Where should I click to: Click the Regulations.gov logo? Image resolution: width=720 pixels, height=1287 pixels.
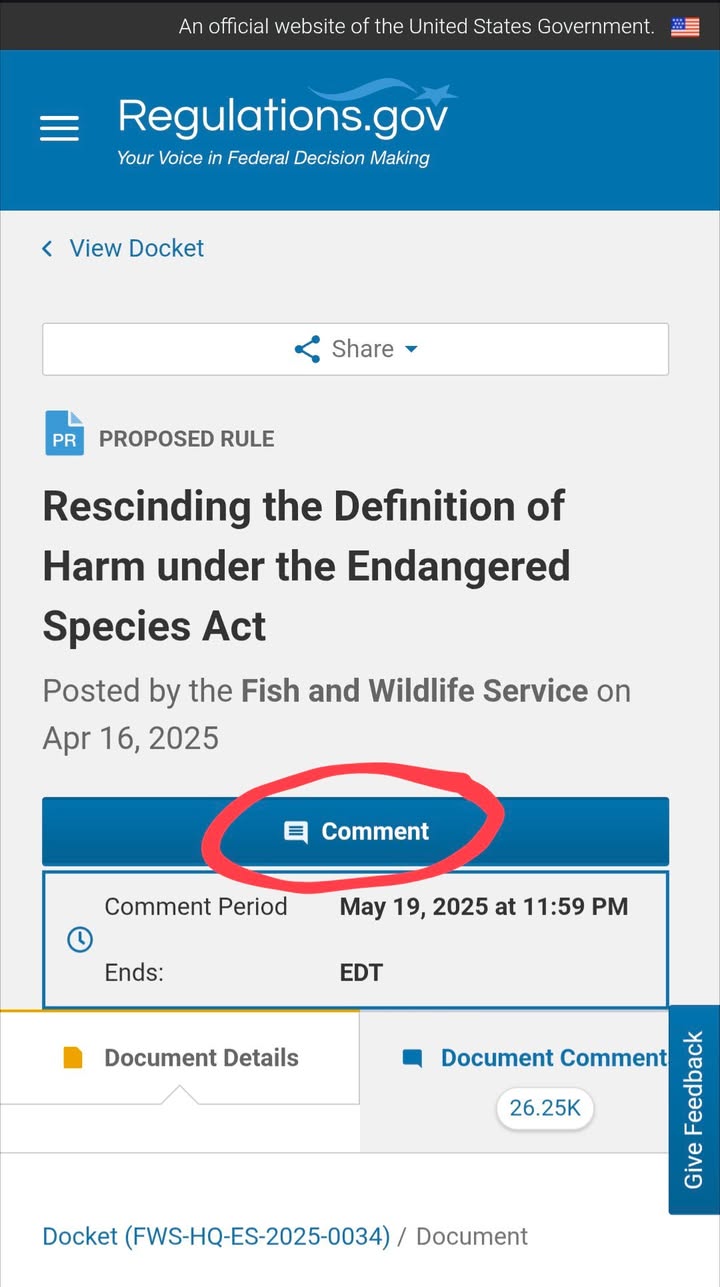287,126
